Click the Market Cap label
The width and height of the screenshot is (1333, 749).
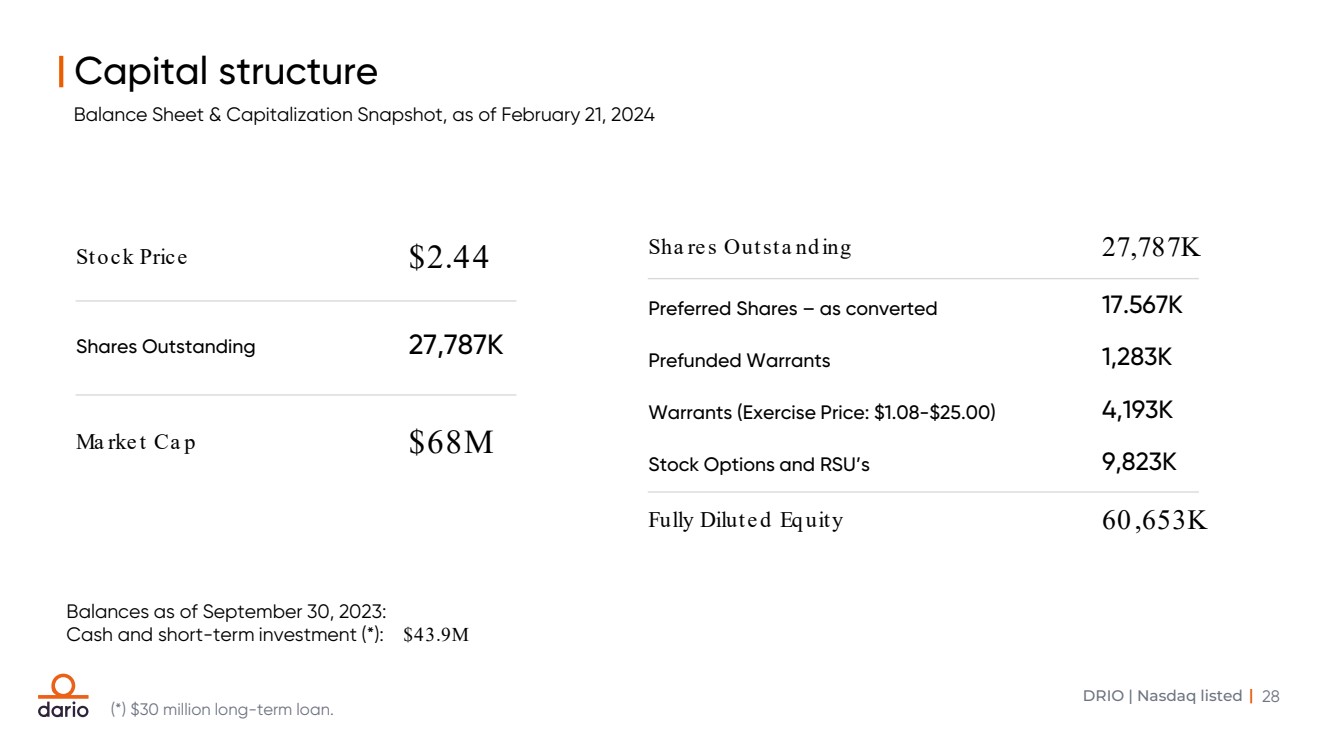[136, 443]
